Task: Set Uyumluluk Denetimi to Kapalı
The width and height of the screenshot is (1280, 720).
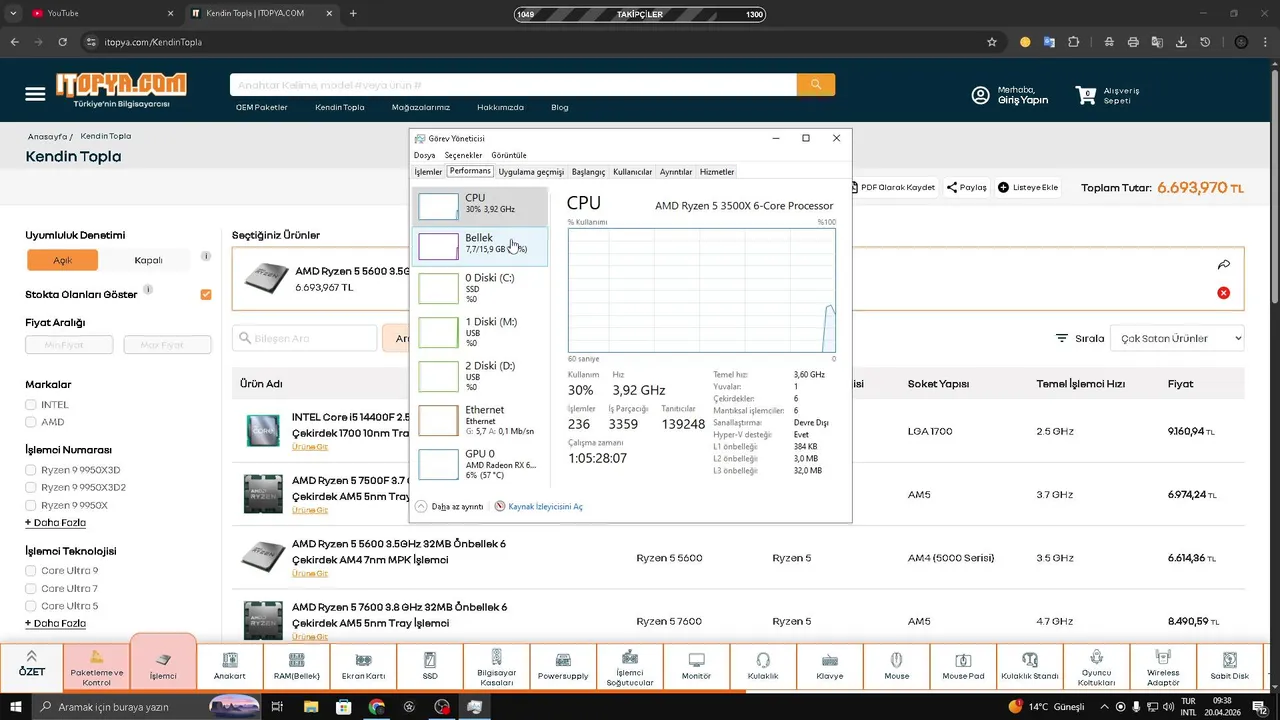Action: click(148, 260)
